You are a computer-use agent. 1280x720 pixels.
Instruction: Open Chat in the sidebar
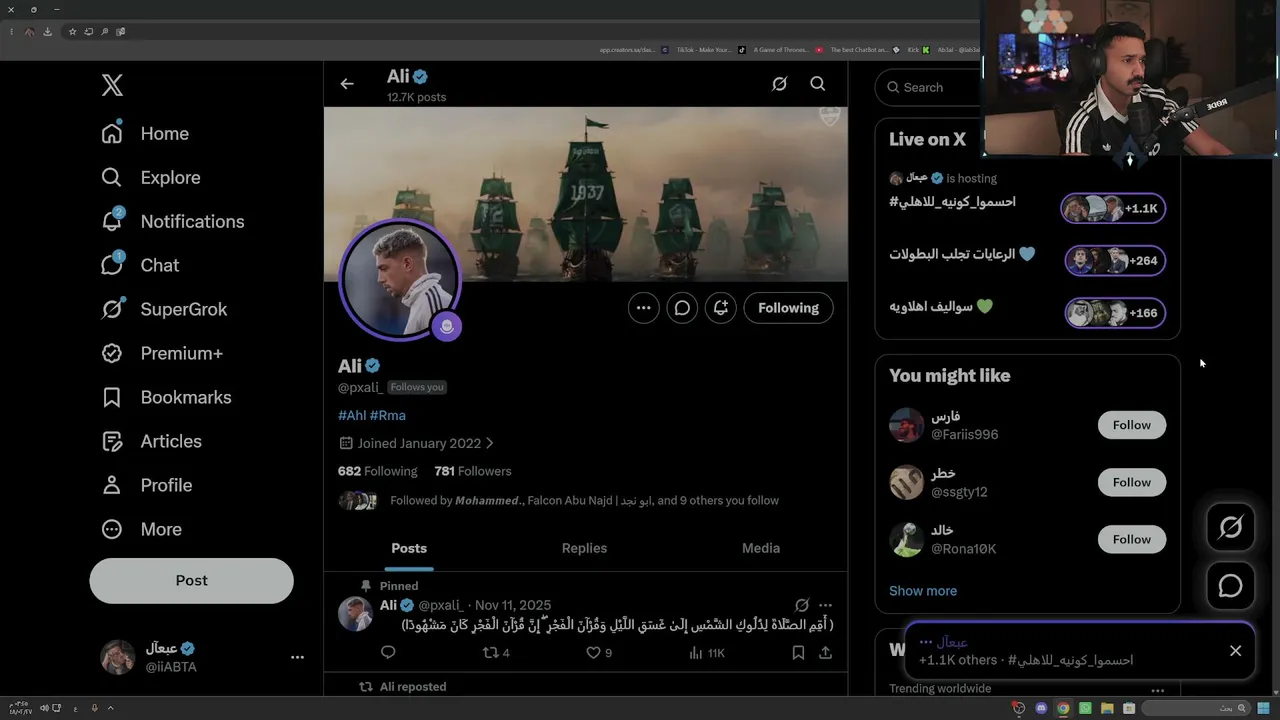(140, 265)
